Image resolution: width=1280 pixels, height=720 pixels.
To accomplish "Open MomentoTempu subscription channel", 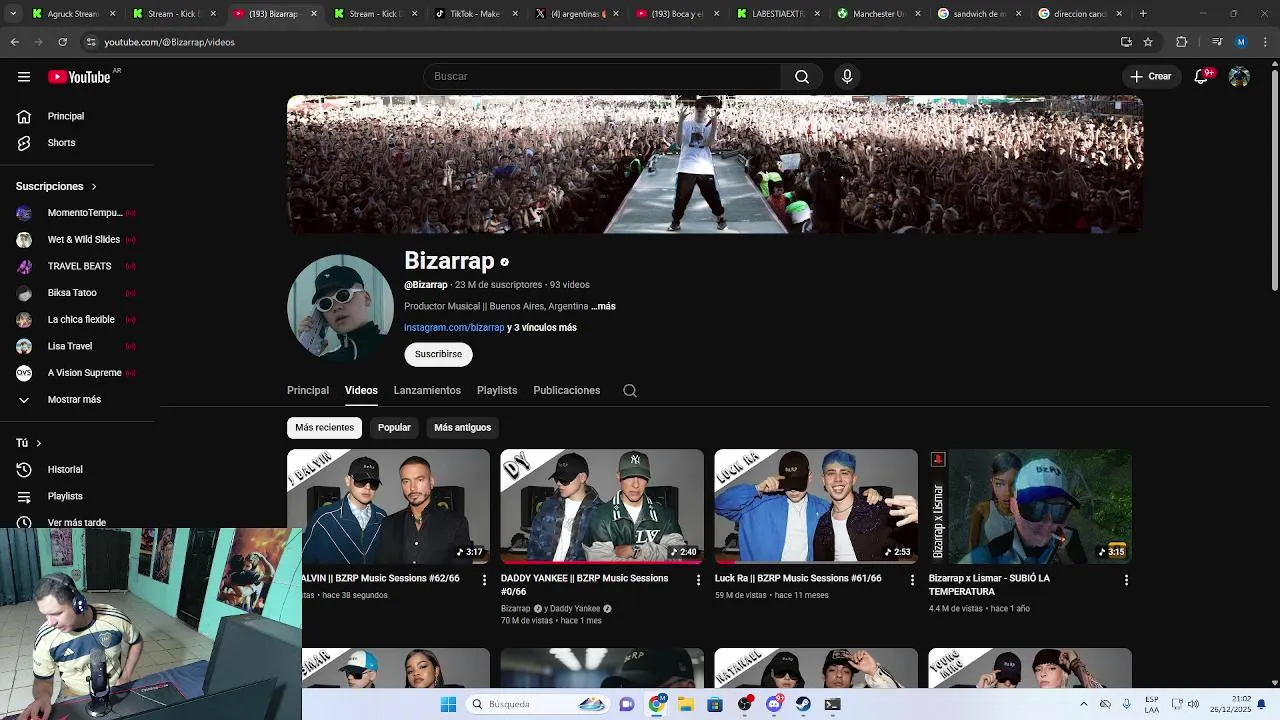I will click(x=78, y=213).
